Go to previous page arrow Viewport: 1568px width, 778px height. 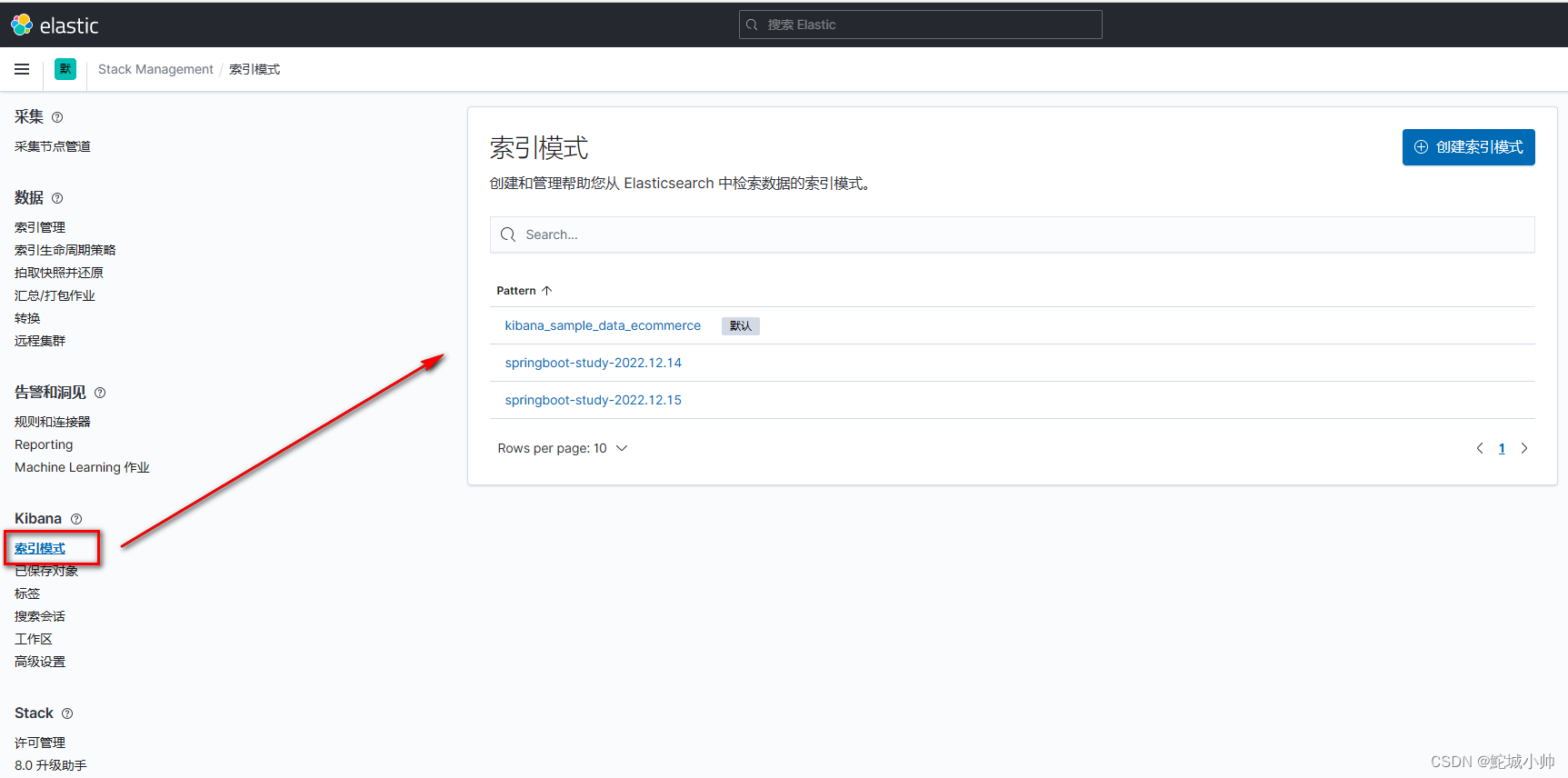point(1480,448)
